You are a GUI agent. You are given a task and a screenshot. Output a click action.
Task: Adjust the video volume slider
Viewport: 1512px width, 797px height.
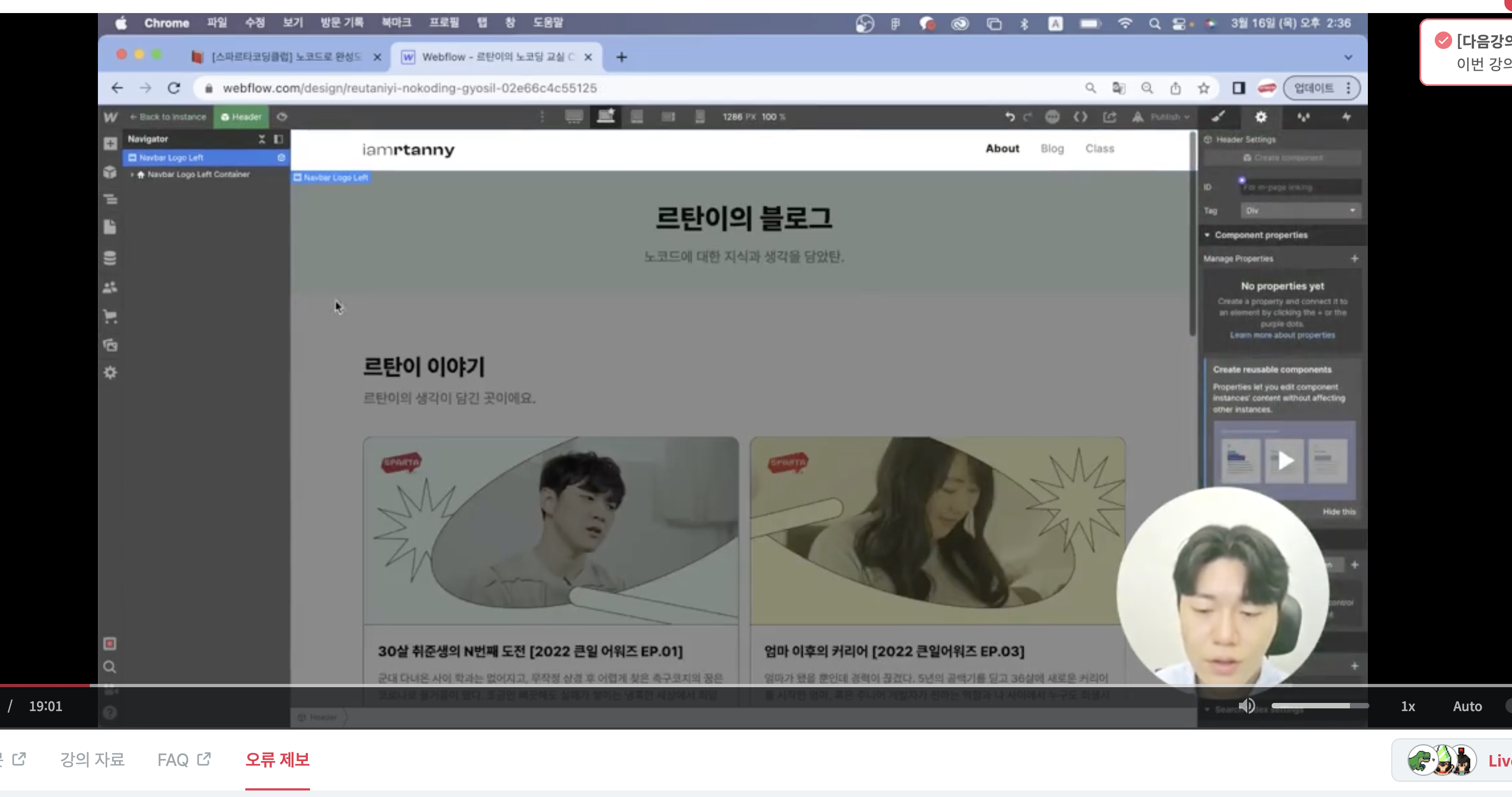tap(1321, 706)
